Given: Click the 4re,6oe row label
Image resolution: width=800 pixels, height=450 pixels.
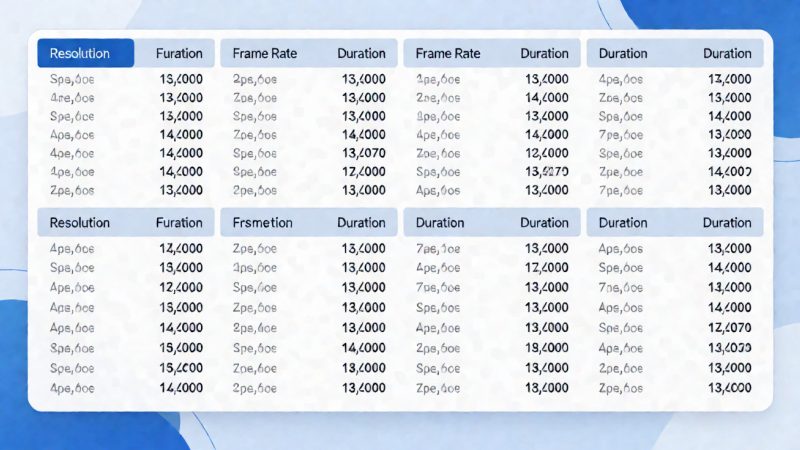Looking at the screenshot, I should (72, 97).
